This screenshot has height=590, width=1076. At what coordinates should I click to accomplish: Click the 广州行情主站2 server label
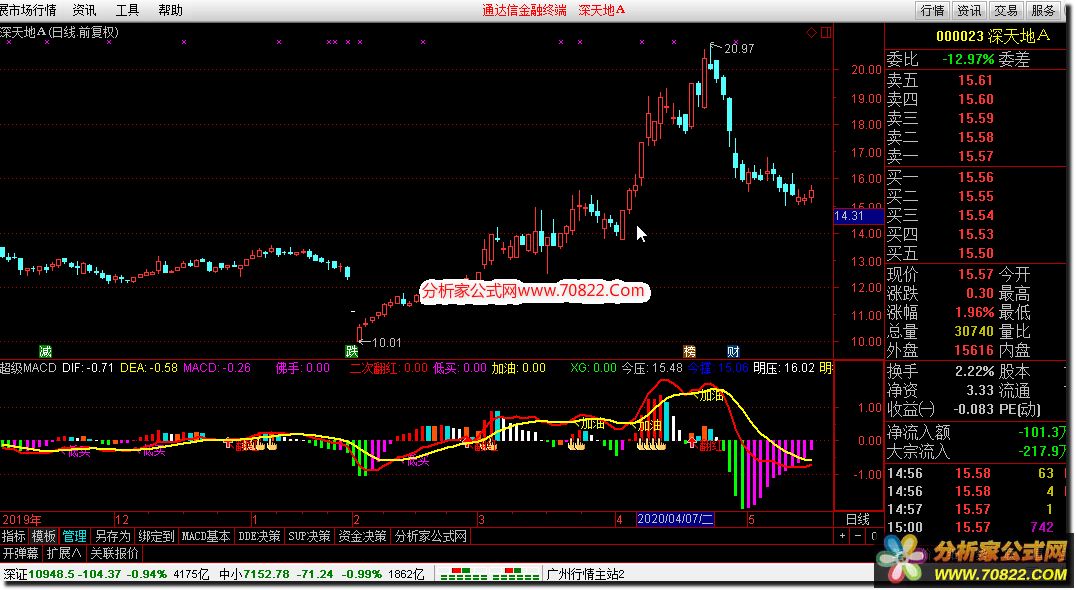[585, 574]
